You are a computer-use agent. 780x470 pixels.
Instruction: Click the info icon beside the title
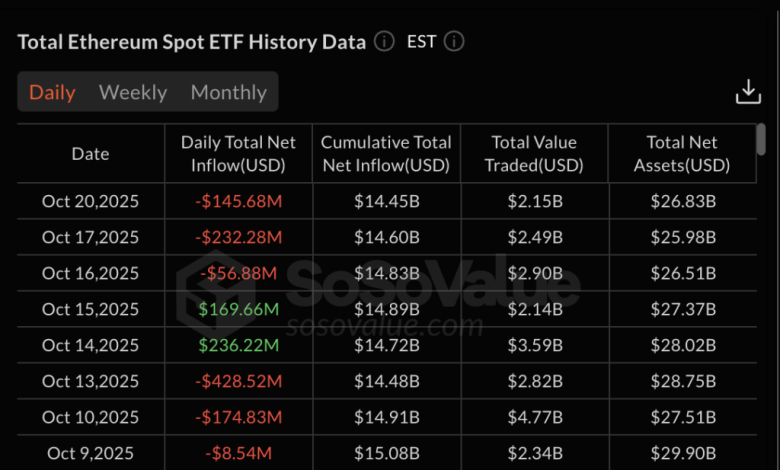point(384,42)
